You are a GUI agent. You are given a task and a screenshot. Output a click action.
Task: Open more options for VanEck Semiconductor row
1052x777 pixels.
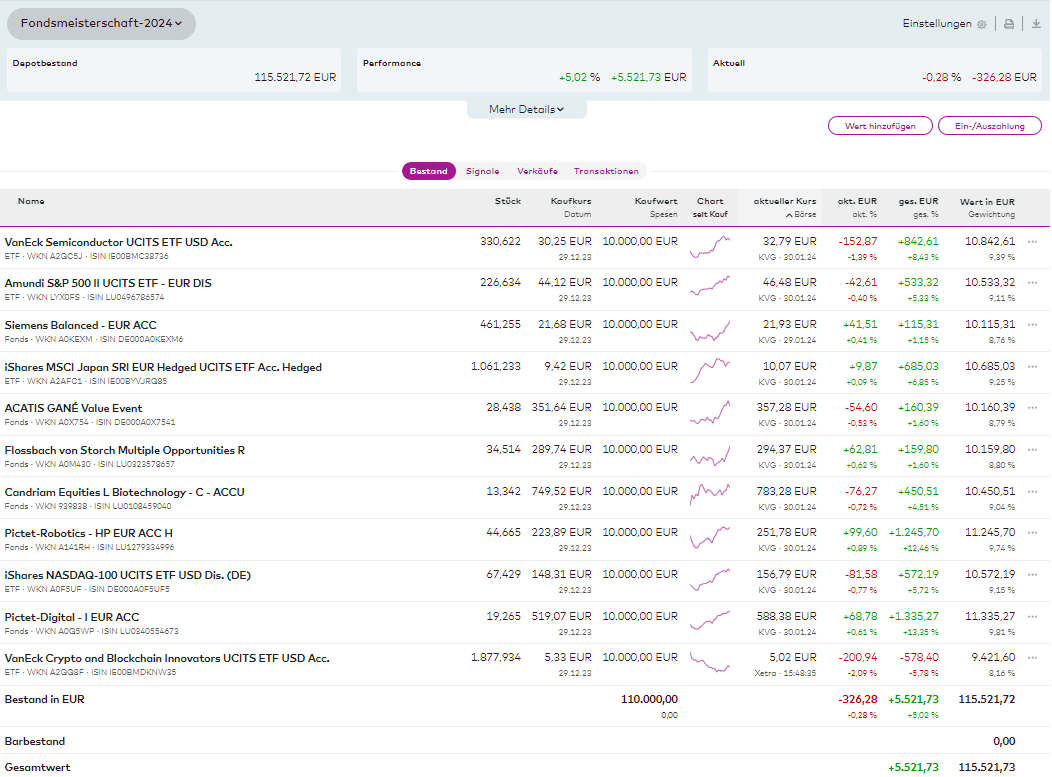click(1032, 242)
